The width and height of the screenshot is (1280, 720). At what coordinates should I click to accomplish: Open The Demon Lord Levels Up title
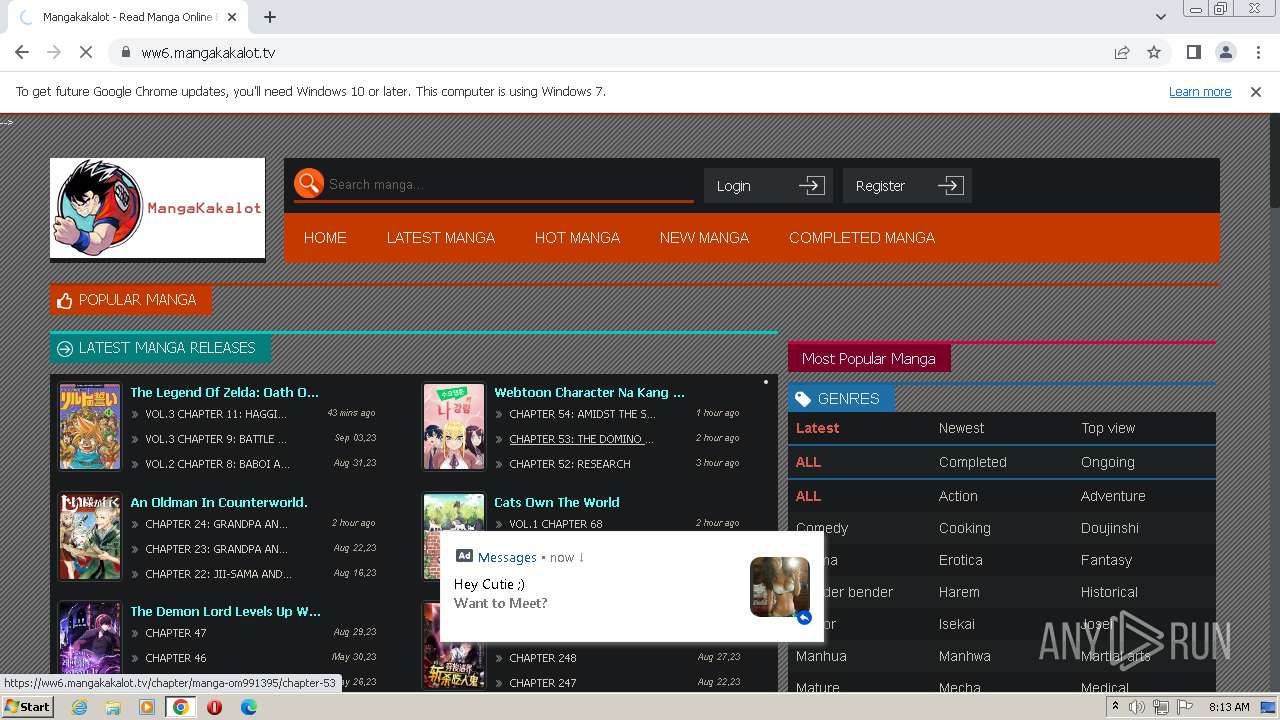(225, 611)
